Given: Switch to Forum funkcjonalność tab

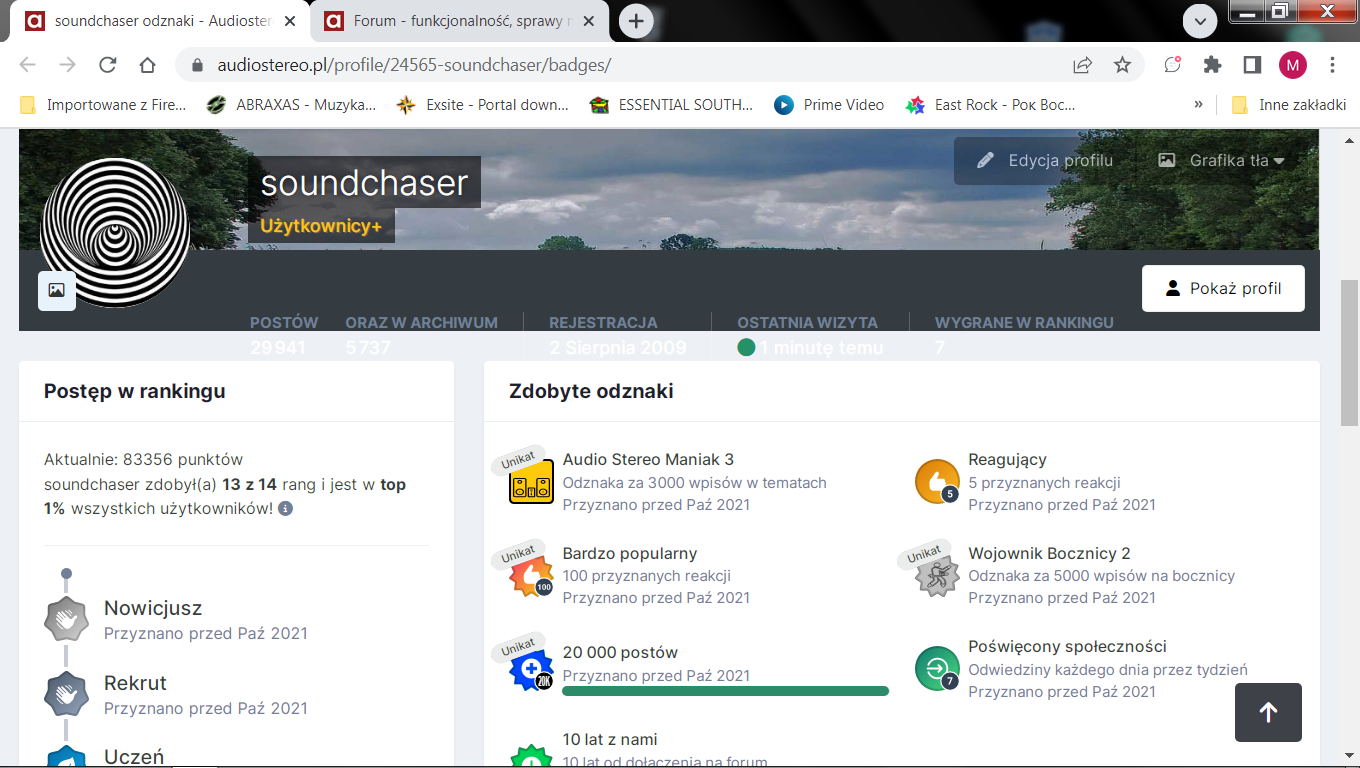Looking at the screenshot, I should coord(460,21).
